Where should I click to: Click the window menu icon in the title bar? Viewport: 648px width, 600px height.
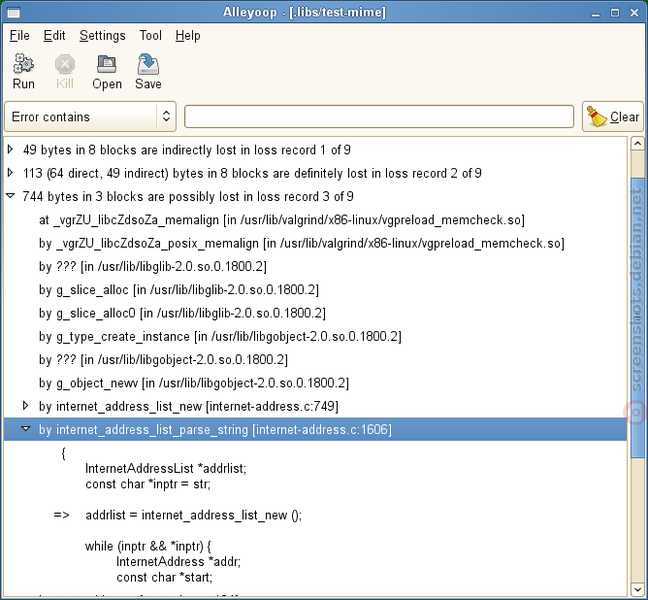[x=13, y=13]
